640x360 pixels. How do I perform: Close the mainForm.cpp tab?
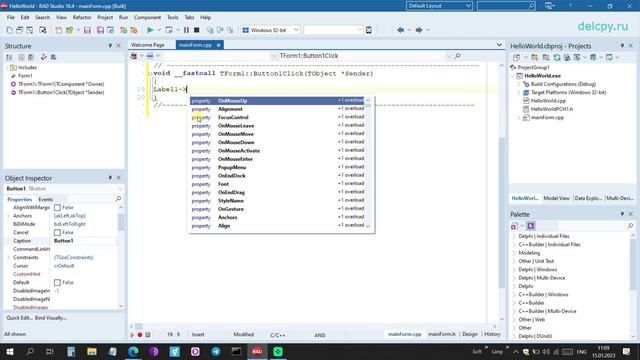pos(218,45)
